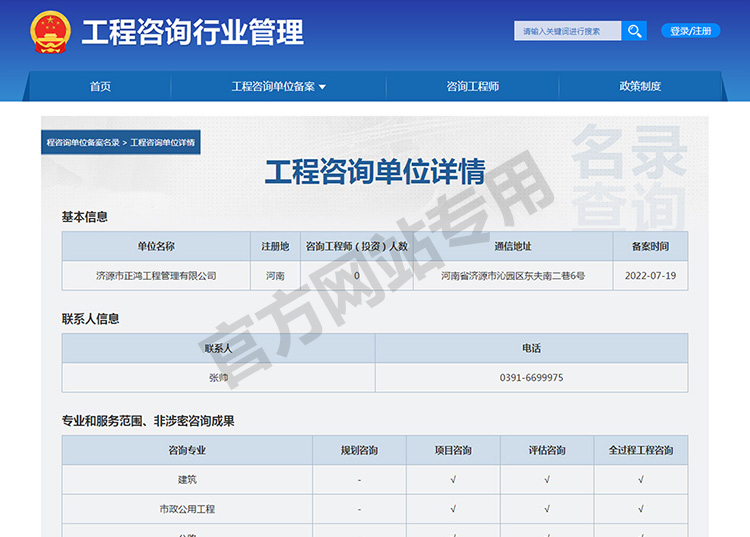Click the 备案时间 date 2022-07-19
The image size is (750, 537).
tap(650, 276)
